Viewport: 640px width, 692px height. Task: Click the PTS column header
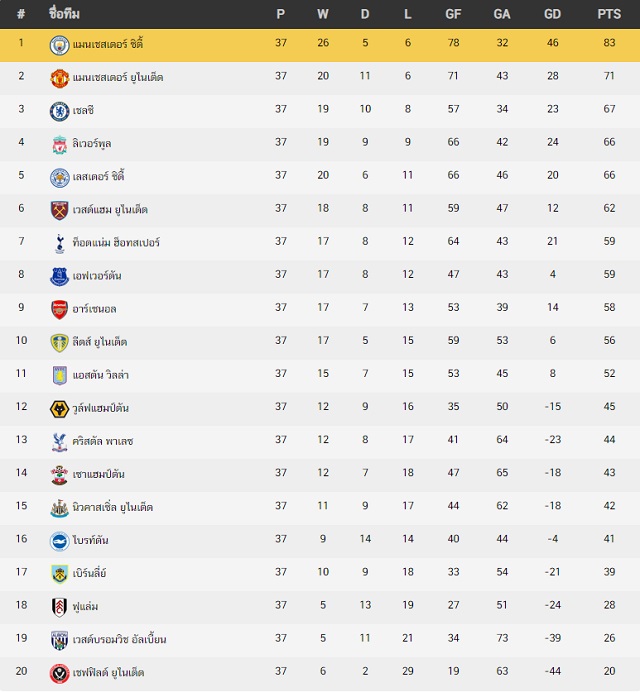point(609,14)
